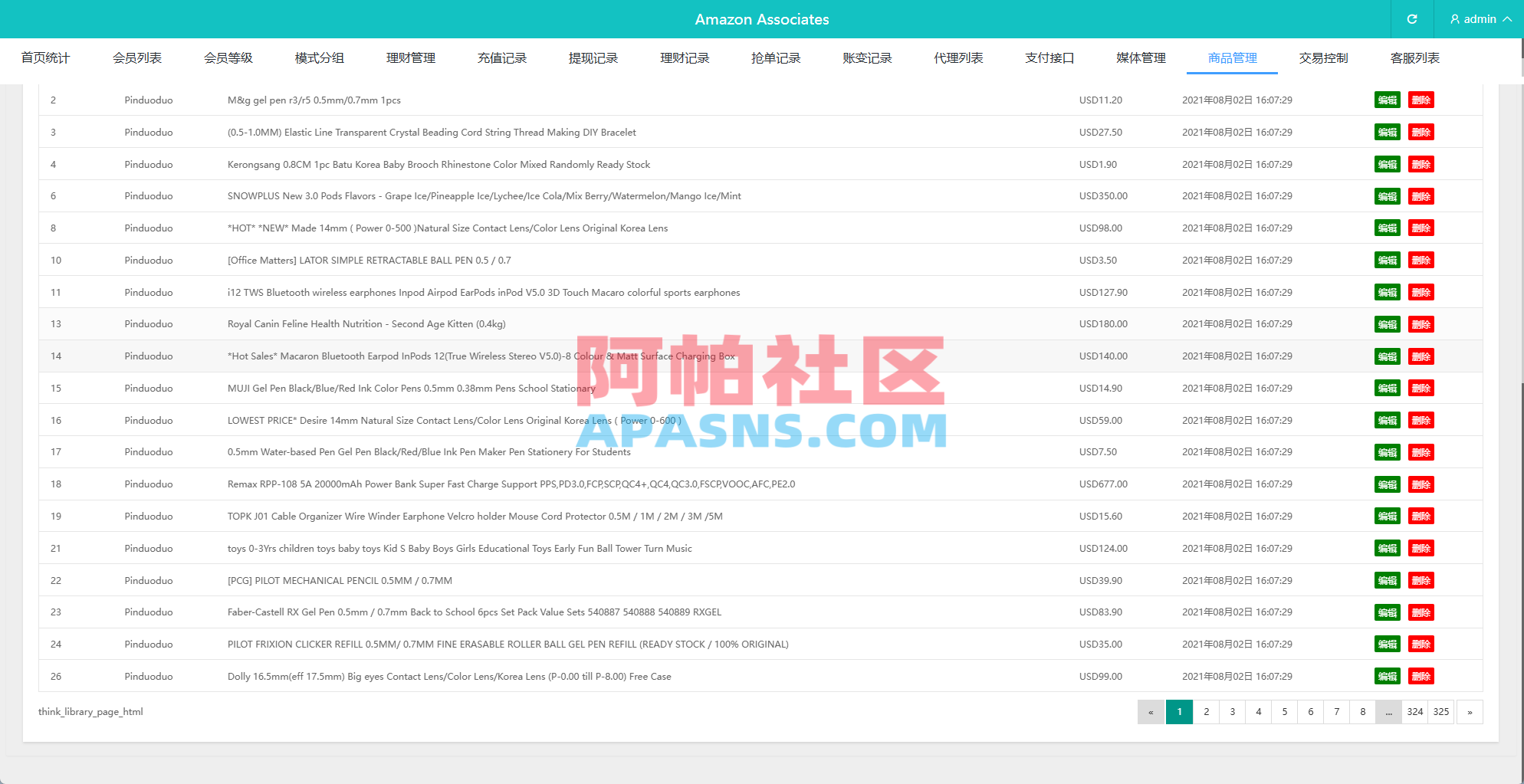The width and height of the screenshot is (1524, 784).
Task: Delete the MUJI Gel Pen row
Action: click(x=1421, y=389)
